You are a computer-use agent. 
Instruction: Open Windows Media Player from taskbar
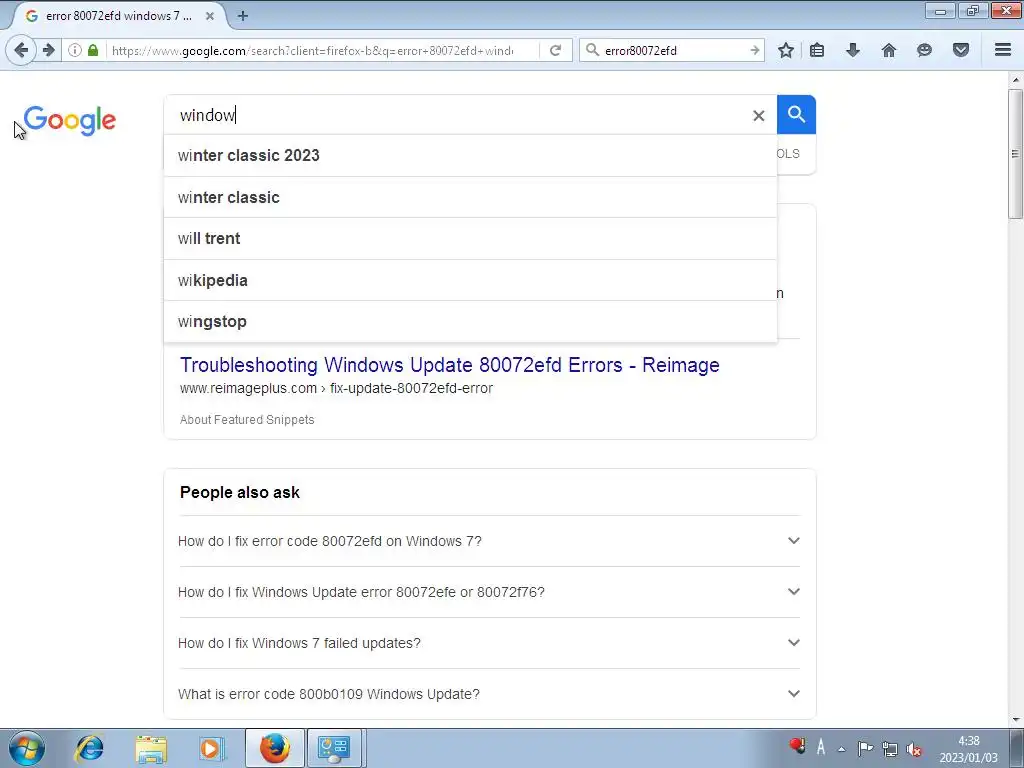click(x=212, y=748)
